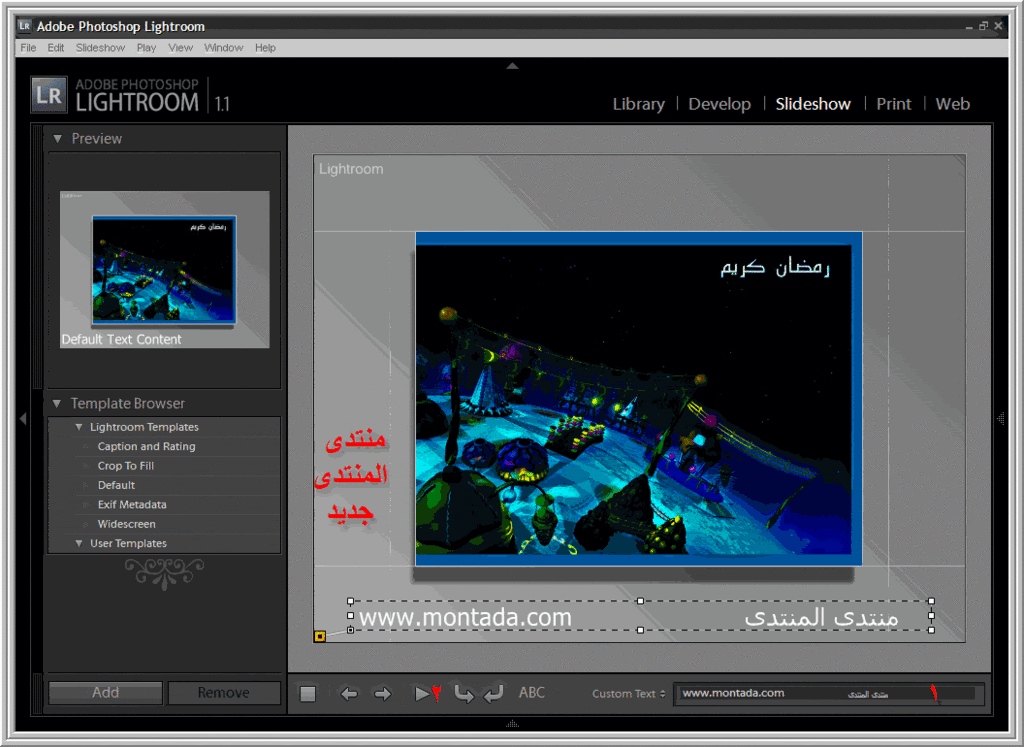Click the main slide photo
Viewport: 1024px width, 747px height.
point(638,398)
